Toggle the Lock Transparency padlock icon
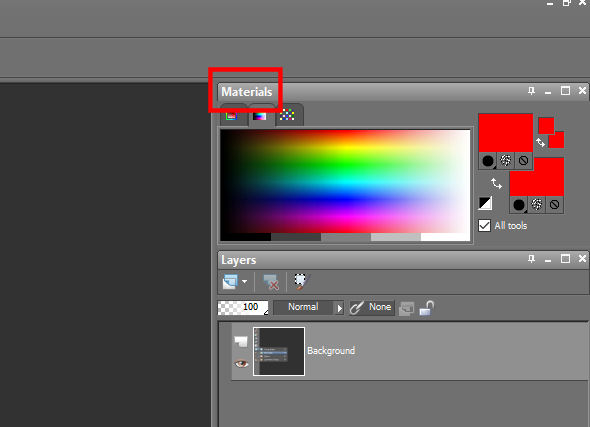The height and width of the screenshot is (427, 590). pyautogui.click(x=427, y=308)
